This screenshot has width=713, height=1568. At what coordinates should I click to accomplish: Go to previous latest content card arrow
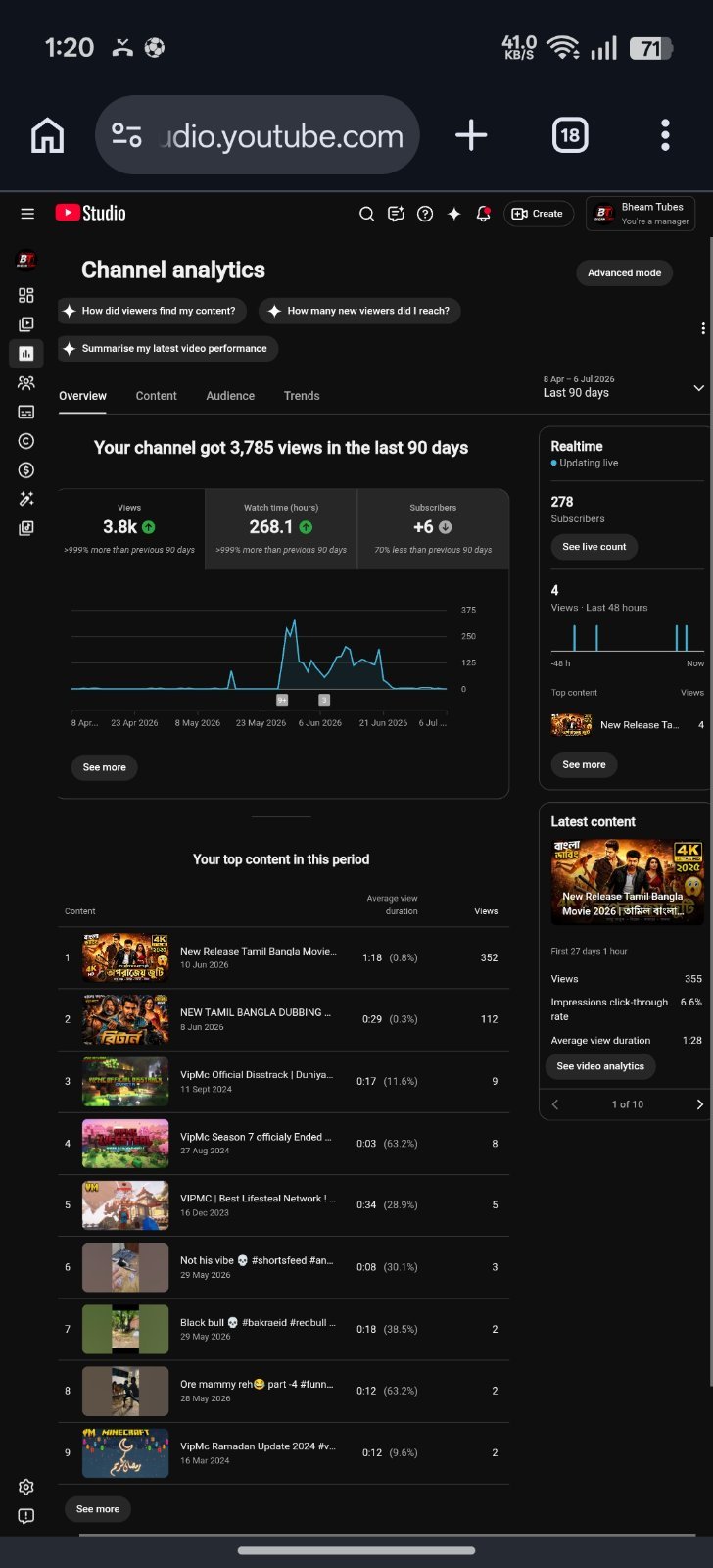point(555,1104)
